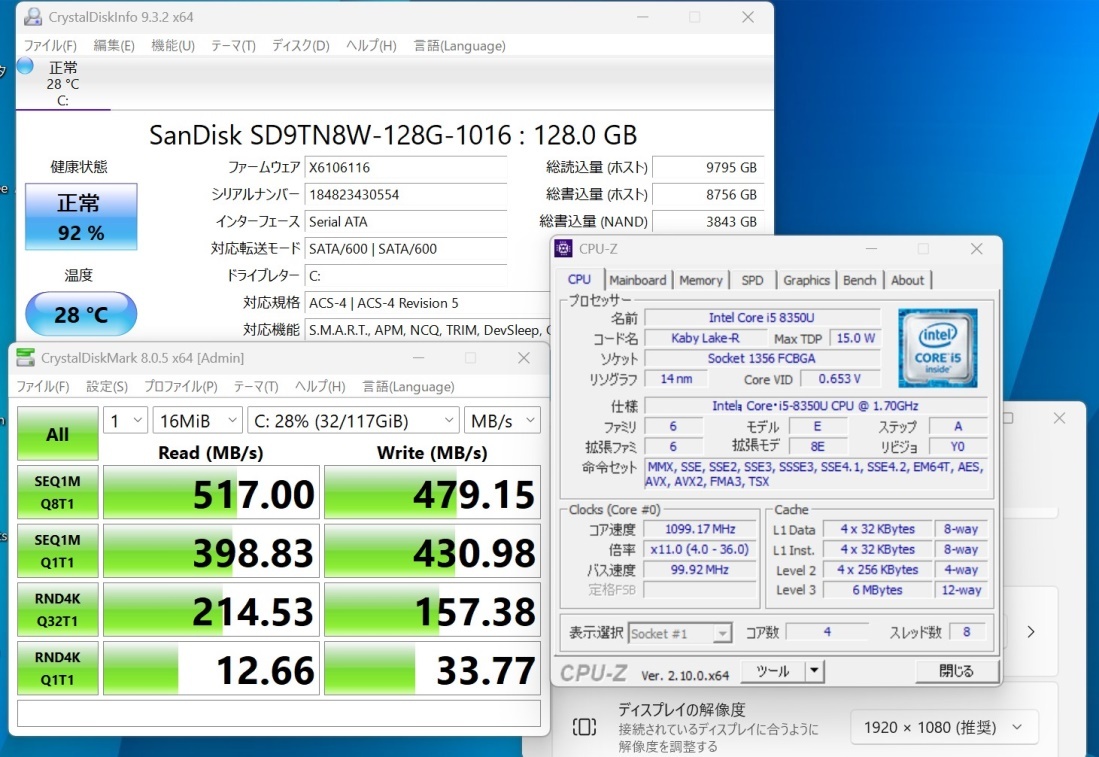Switch to the Memory tab in CPU-Z
The image size is (1099, 757).
(701, 280)
